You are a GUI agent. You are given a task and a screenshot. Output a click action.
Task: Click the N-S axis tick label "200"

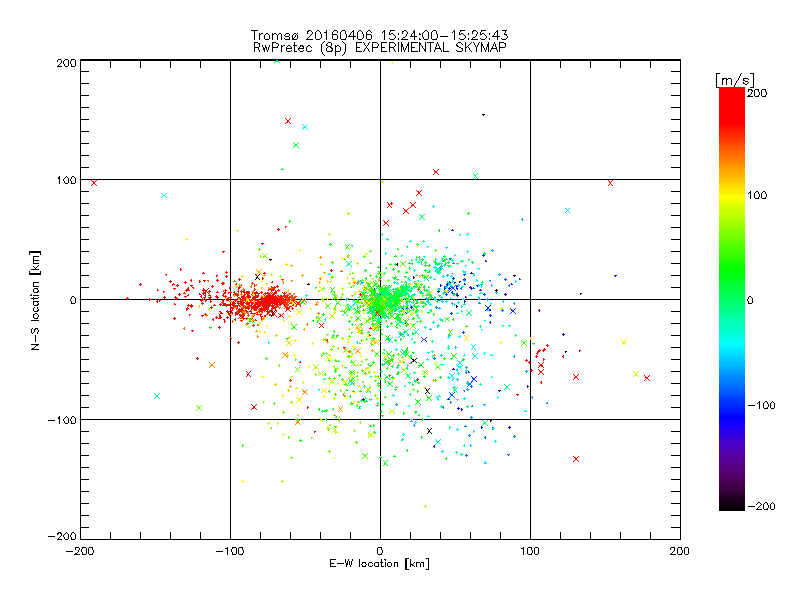click(66, 63)
